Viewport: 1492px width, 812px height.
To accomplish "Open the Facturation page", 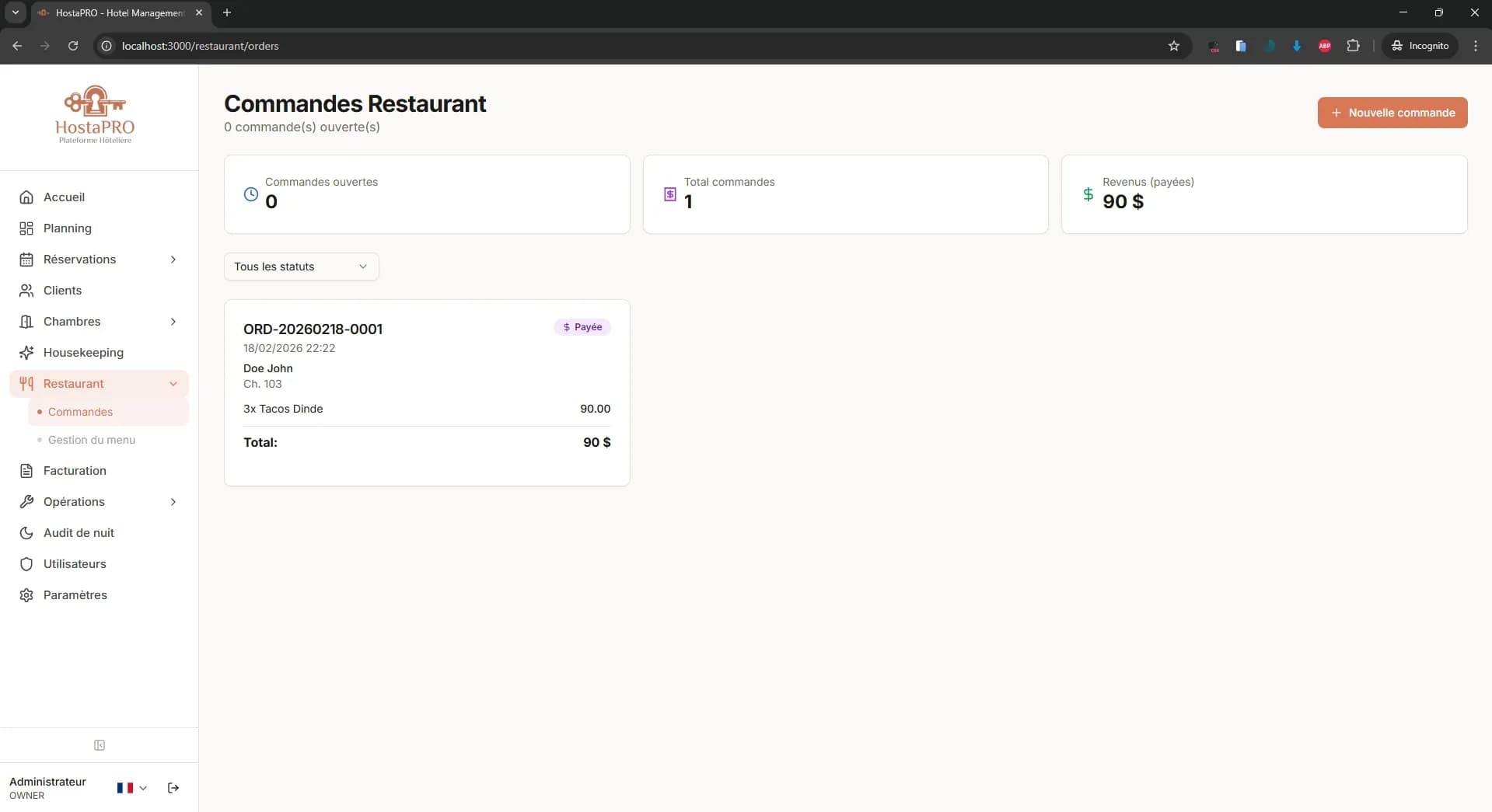I will 75,471.
